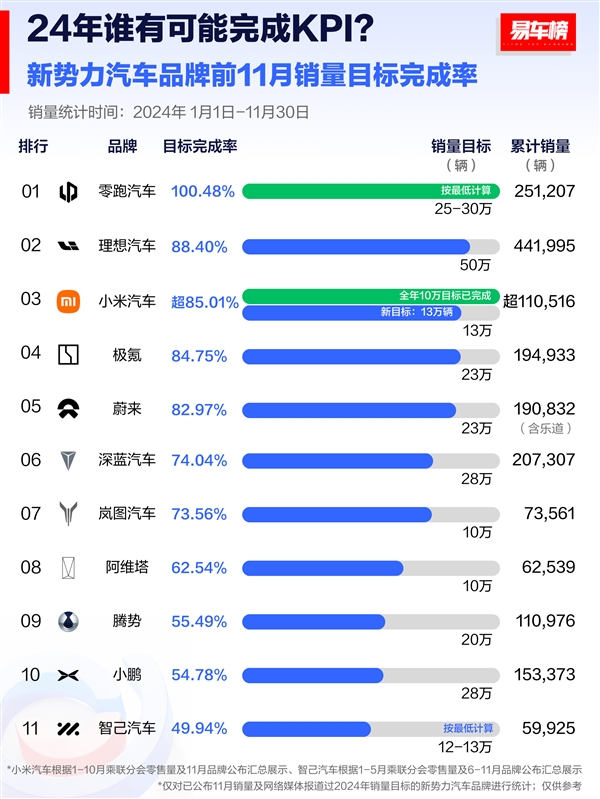This screenshot has width=600, height=799.
Task: Click the NIO (蔚来) brand logo
Action: 68,408
